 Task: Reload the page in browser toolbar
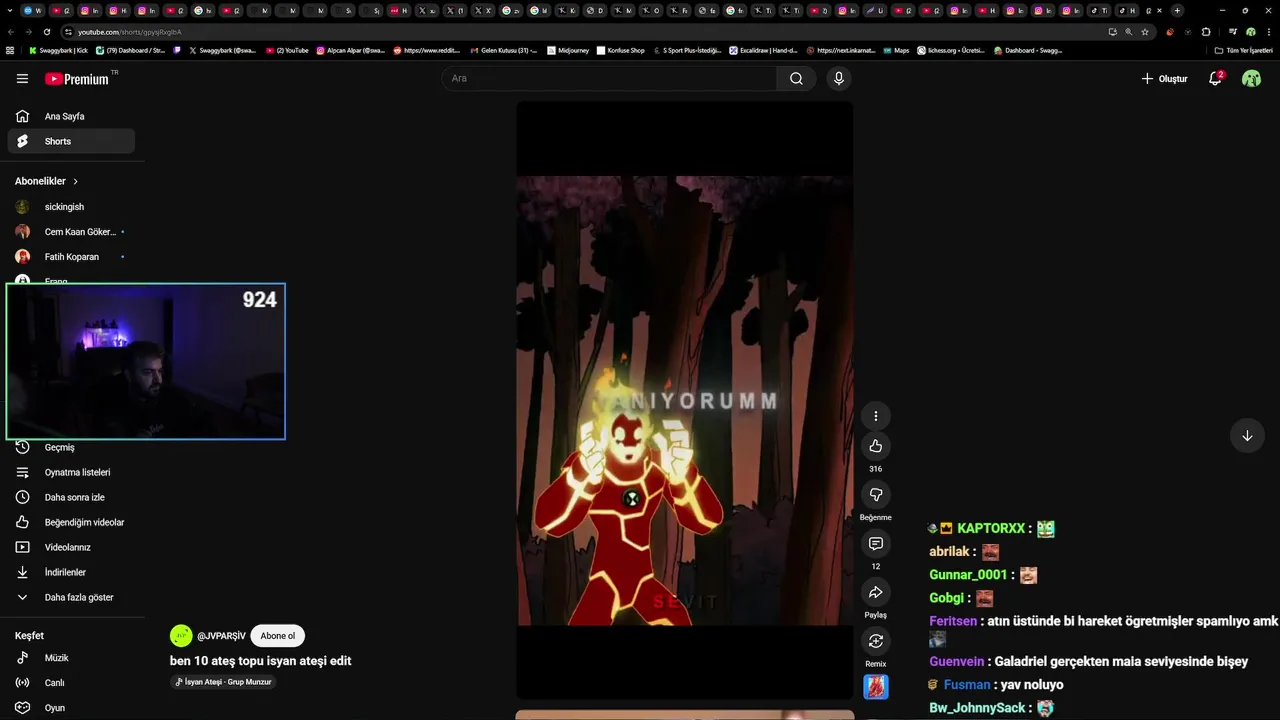point(47,32)
